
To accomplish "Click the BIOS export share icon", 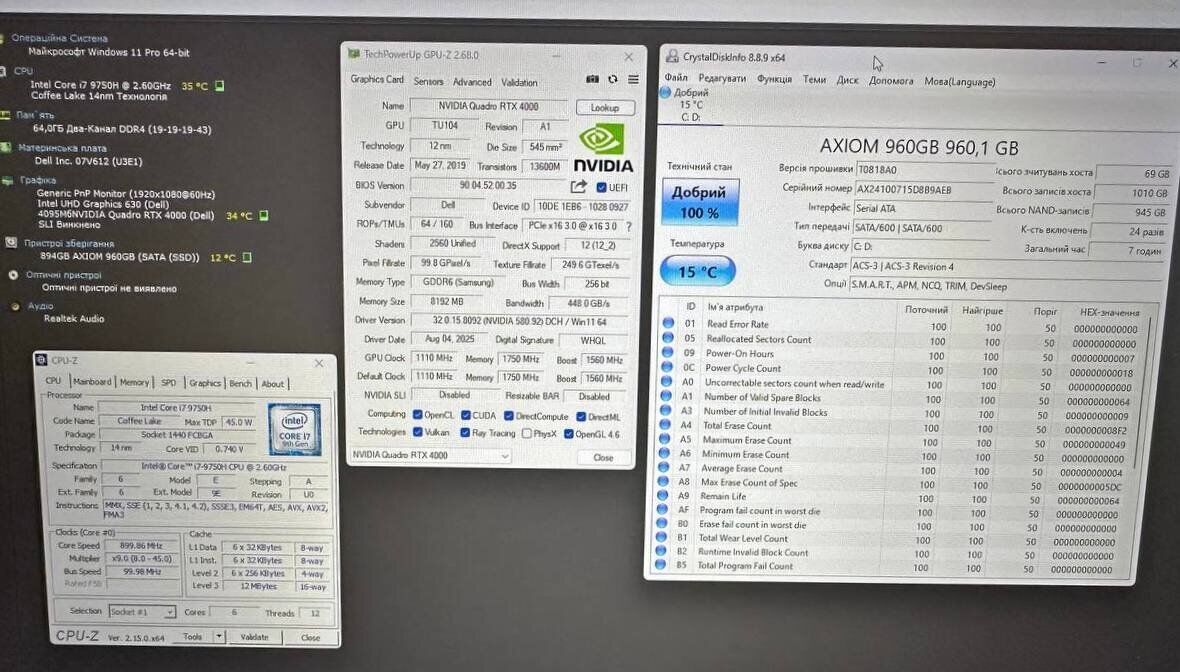I will pyautogui.click(x=578, y=186).
